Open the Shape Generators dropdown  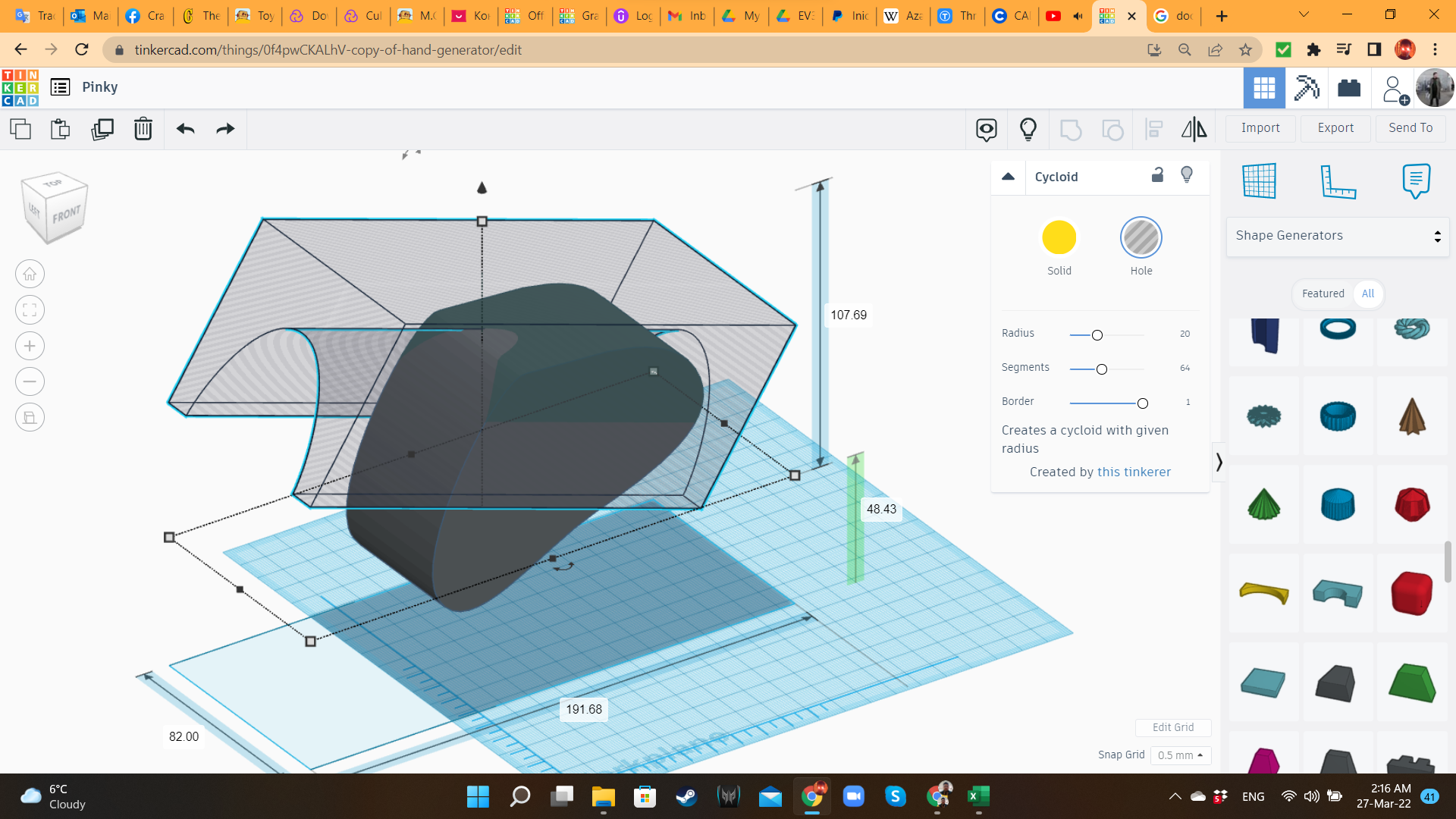1337,236
